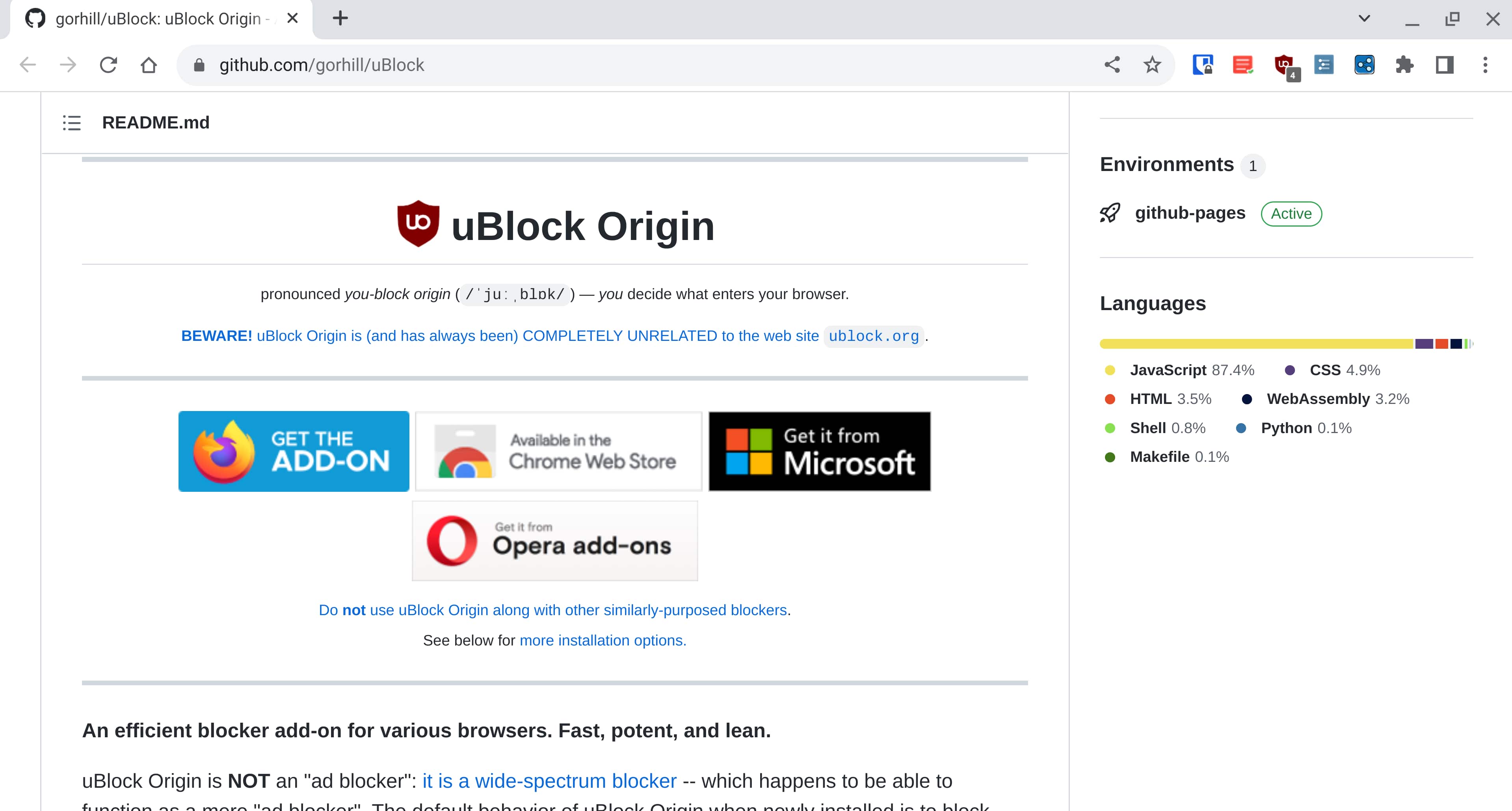
Task: Open the blue share-nodes extension icon
Action: [x=1364, y=65]
